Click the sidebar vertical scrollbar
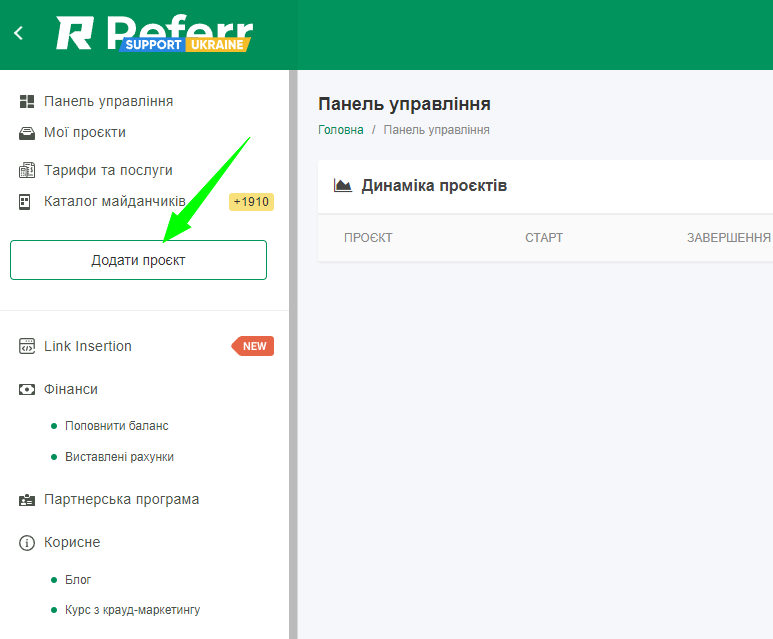The image size is (773, 639). (293, 350)
